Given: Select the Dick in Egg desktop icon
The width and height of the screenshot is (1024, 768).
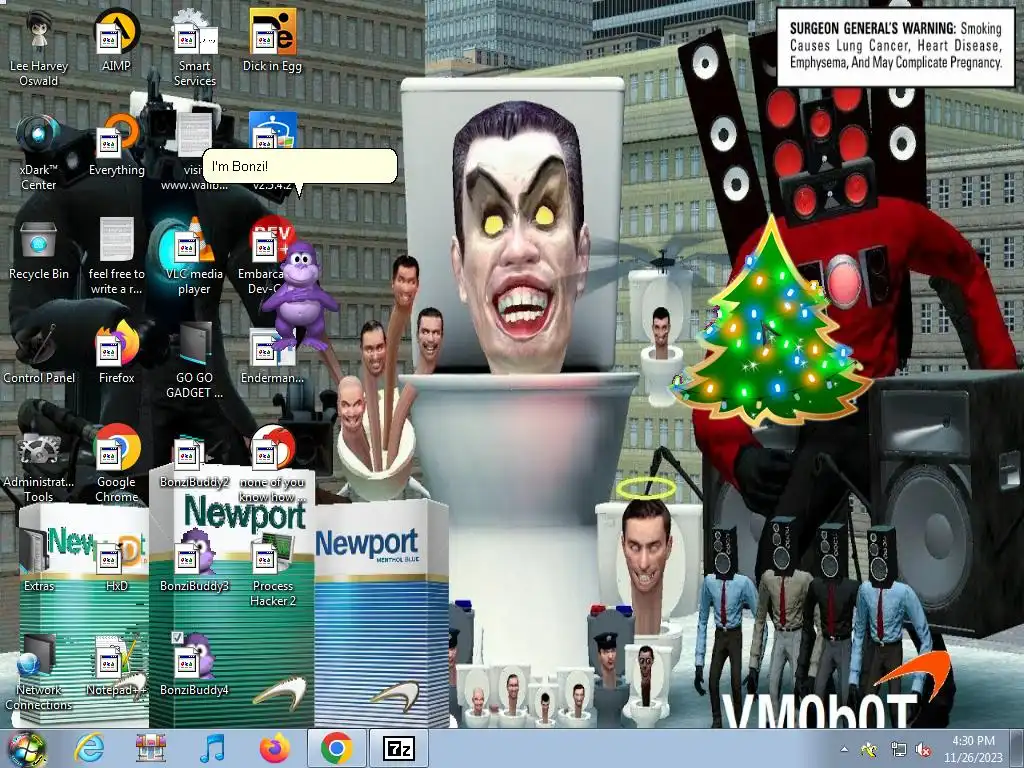Looking at the screenshot, I should pos(272,40).
